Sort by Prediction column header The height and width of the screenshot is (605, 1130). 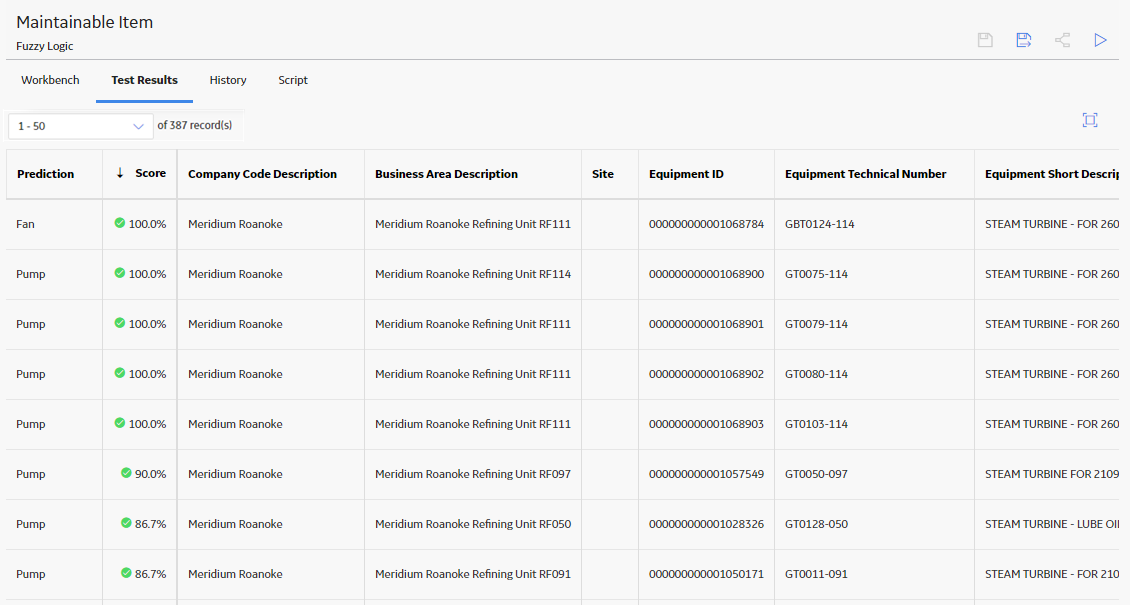pos(45,174)
